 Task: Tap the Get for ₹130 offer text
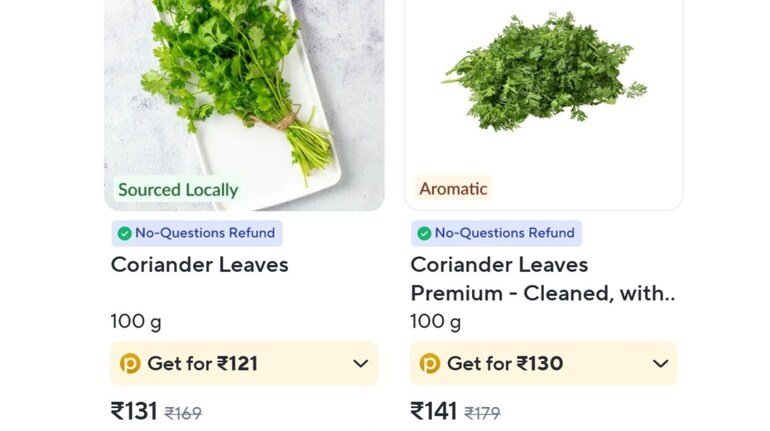point(505,364)
